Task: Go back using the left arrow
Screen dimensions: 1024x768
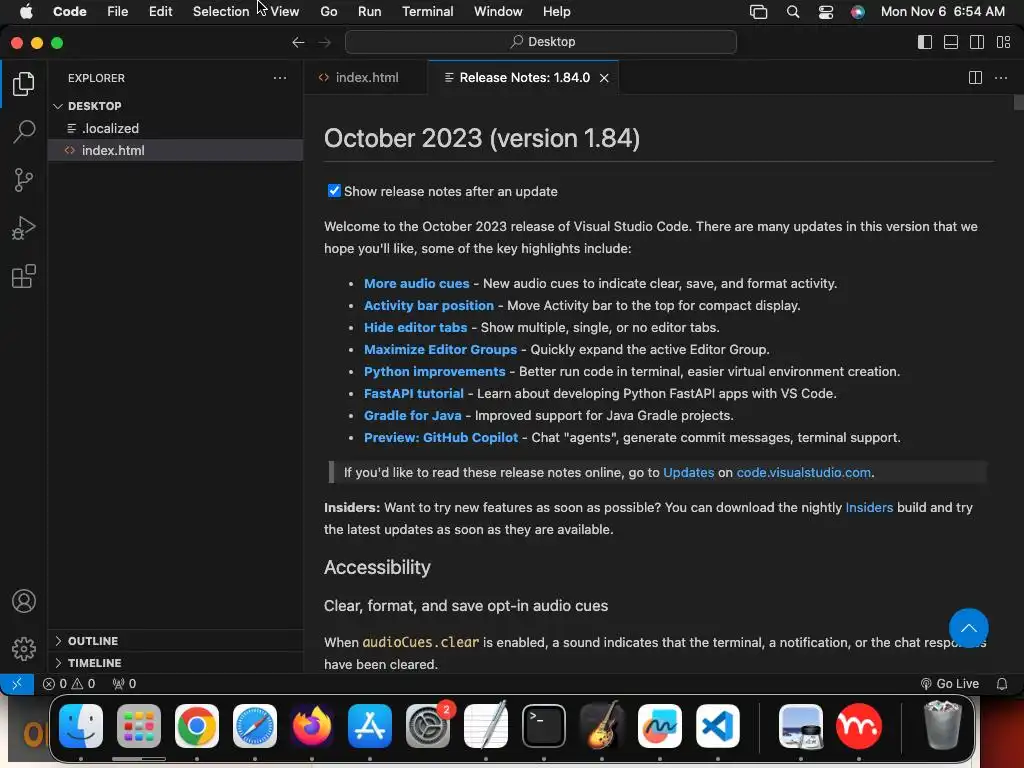Action: 298,42
